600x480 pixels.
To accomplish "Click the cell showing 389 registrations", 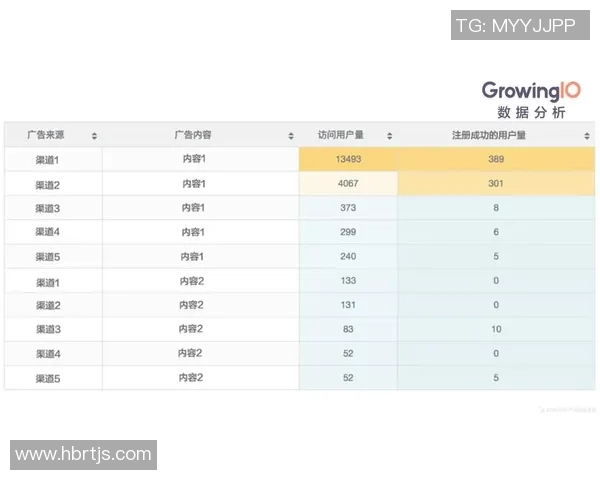I will [496, 159].
